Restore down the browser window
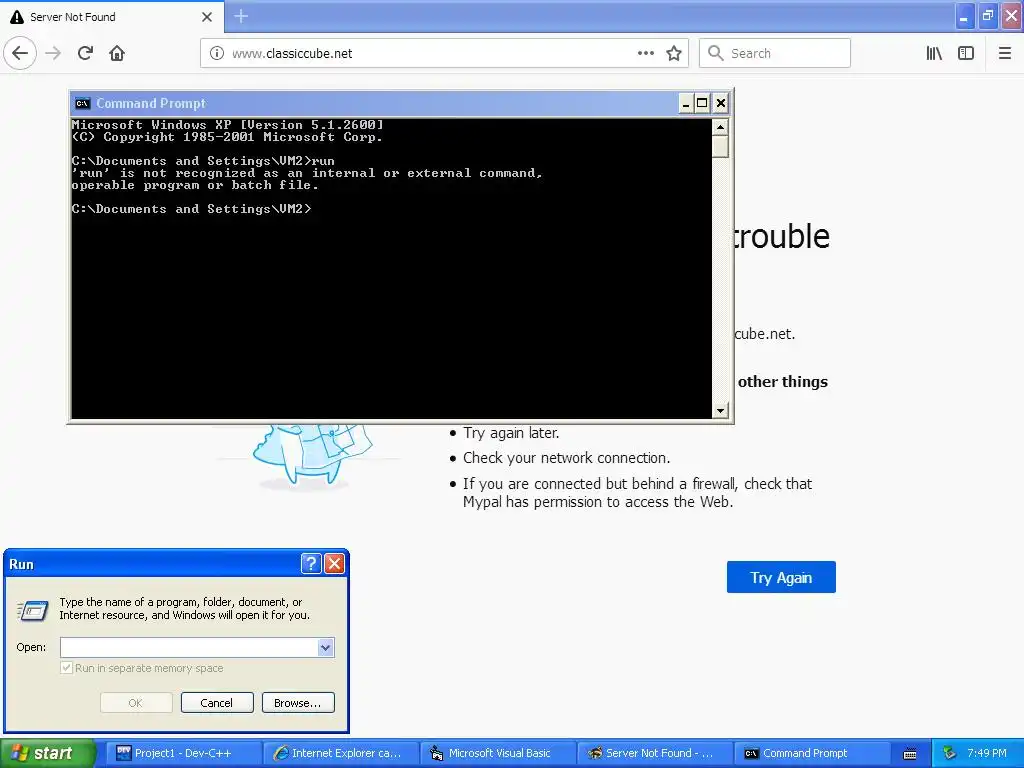Viewport: 1024px width, 768px height. coord(987,16)
